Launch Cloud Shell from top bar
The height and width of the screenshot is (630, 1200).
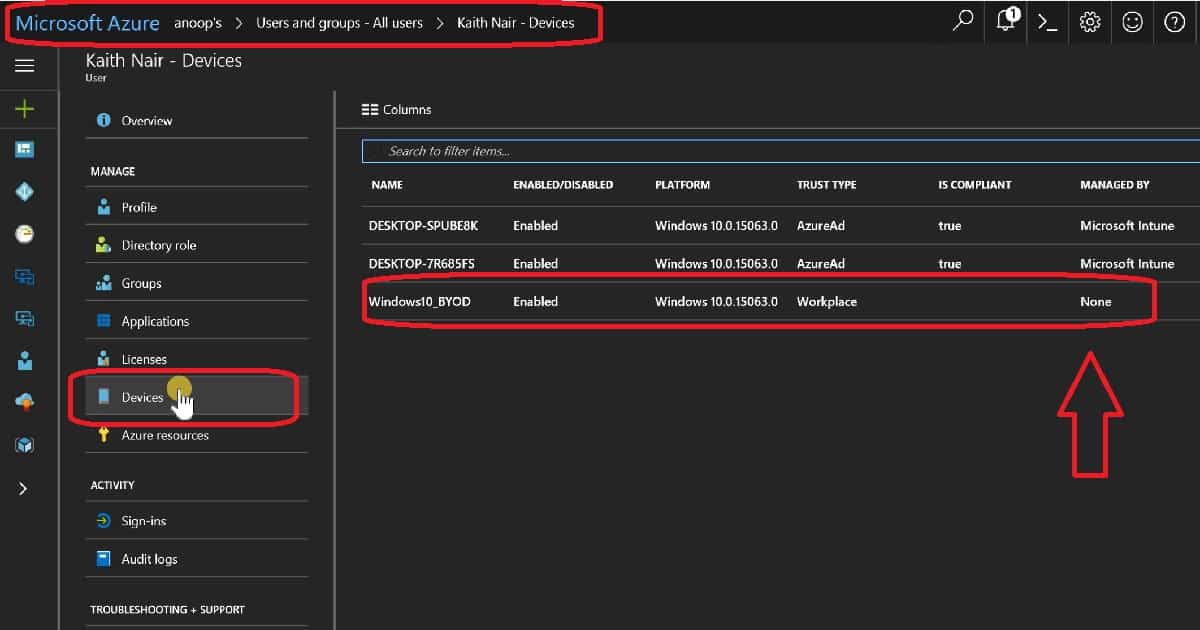click(1047, 22)
